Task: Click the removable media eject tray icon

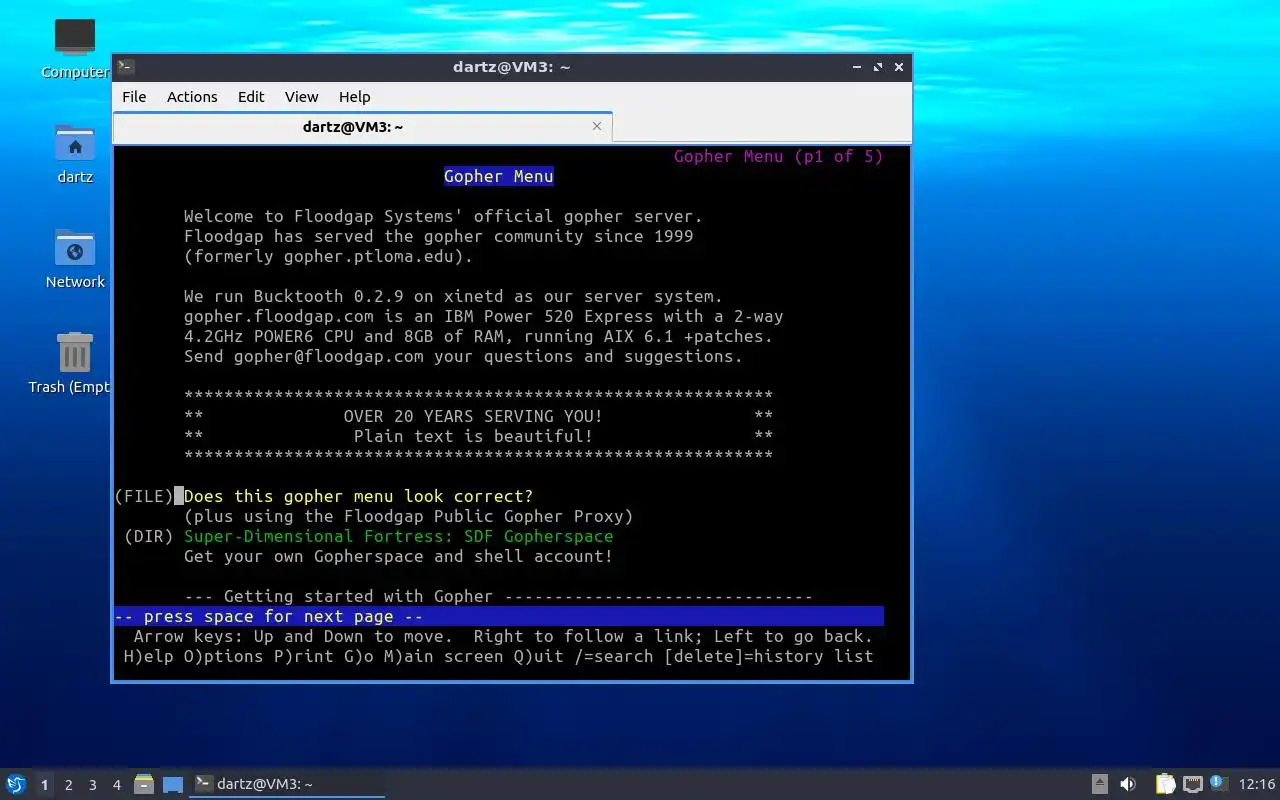Action: pos(1099,784)
